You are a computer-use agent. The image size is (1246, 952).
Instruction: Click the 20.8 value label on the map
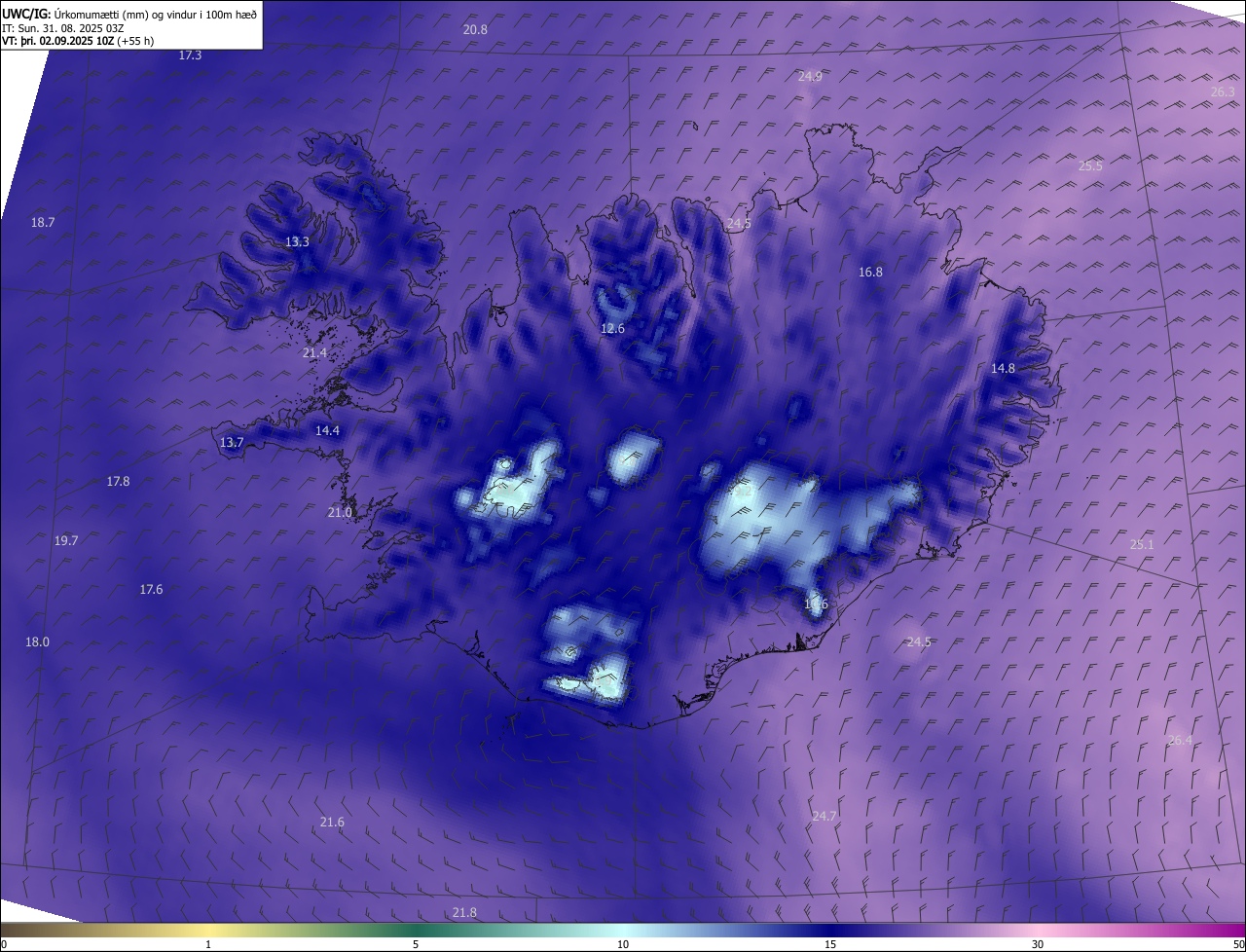click(475, 30)
